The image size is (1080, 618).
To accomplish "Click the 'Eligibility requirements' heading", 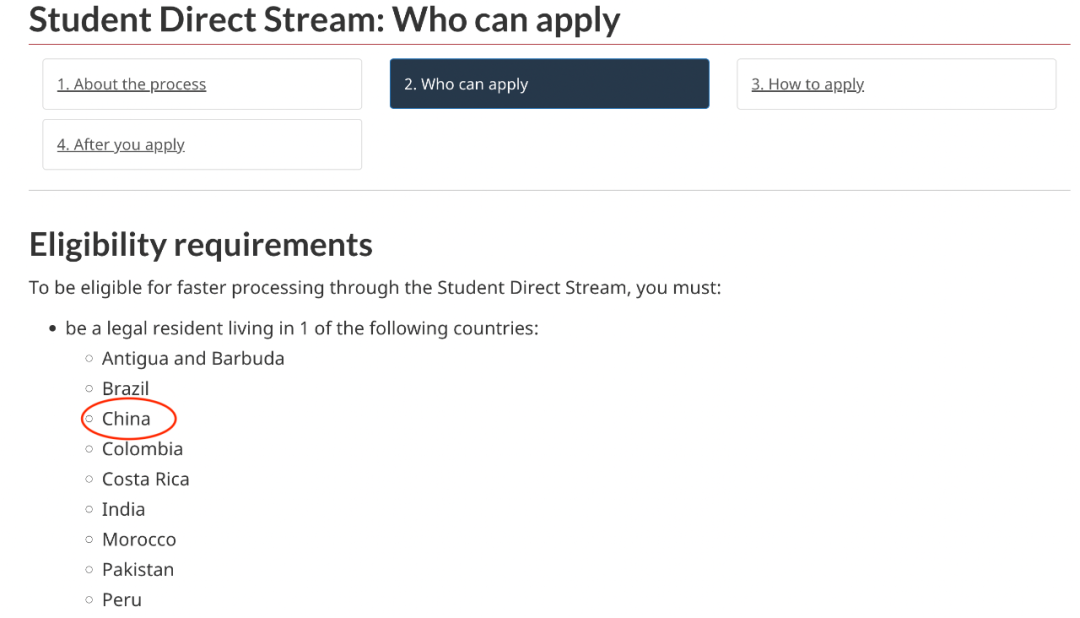I will (200, 244).
